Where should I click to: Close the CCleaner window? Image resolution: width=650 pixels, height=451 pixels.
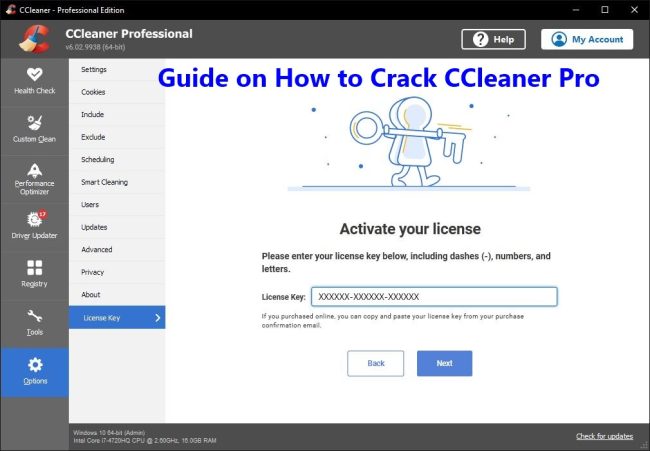(634, 10)
